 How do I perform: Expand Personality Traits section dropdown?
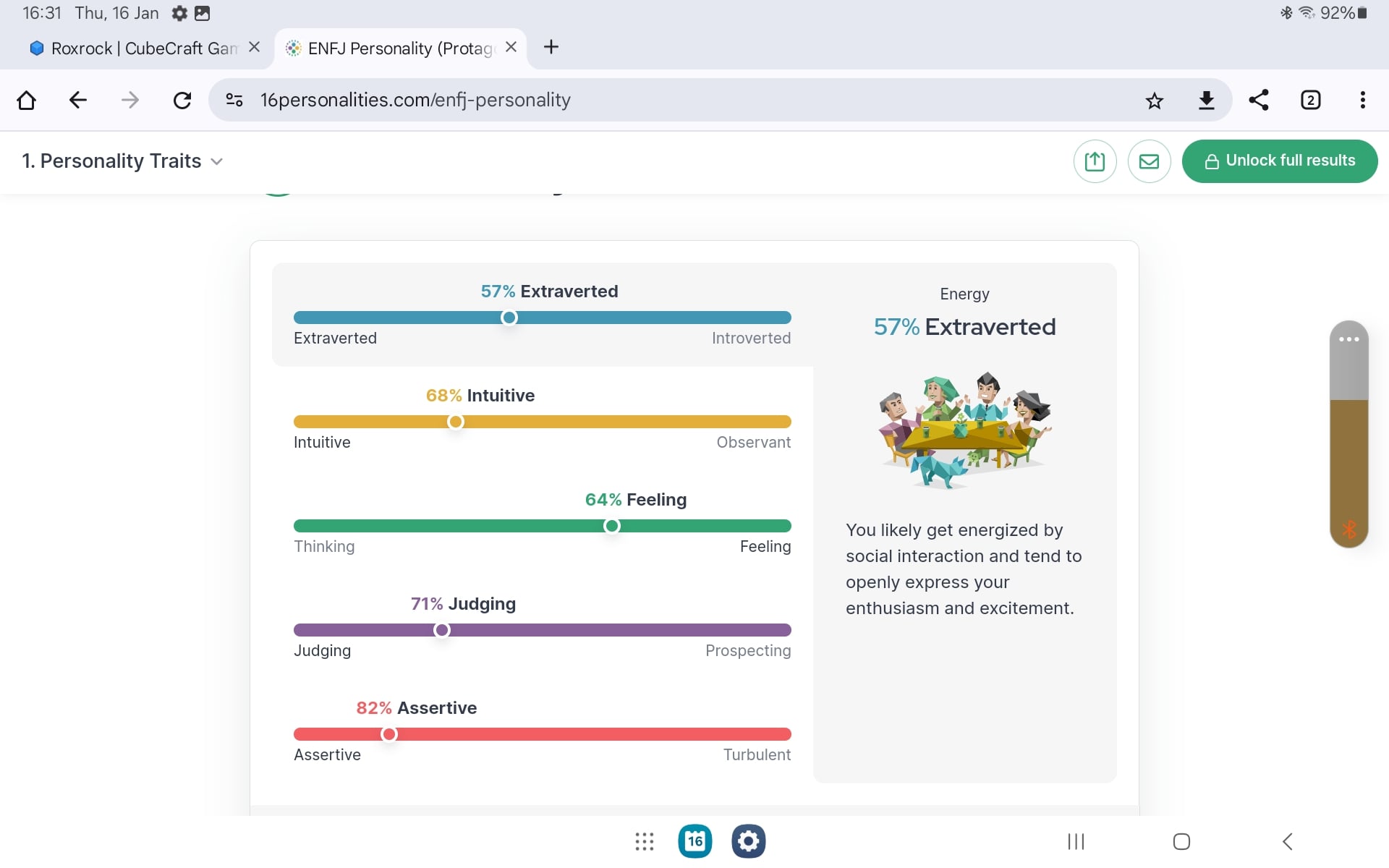coord(122,161)
